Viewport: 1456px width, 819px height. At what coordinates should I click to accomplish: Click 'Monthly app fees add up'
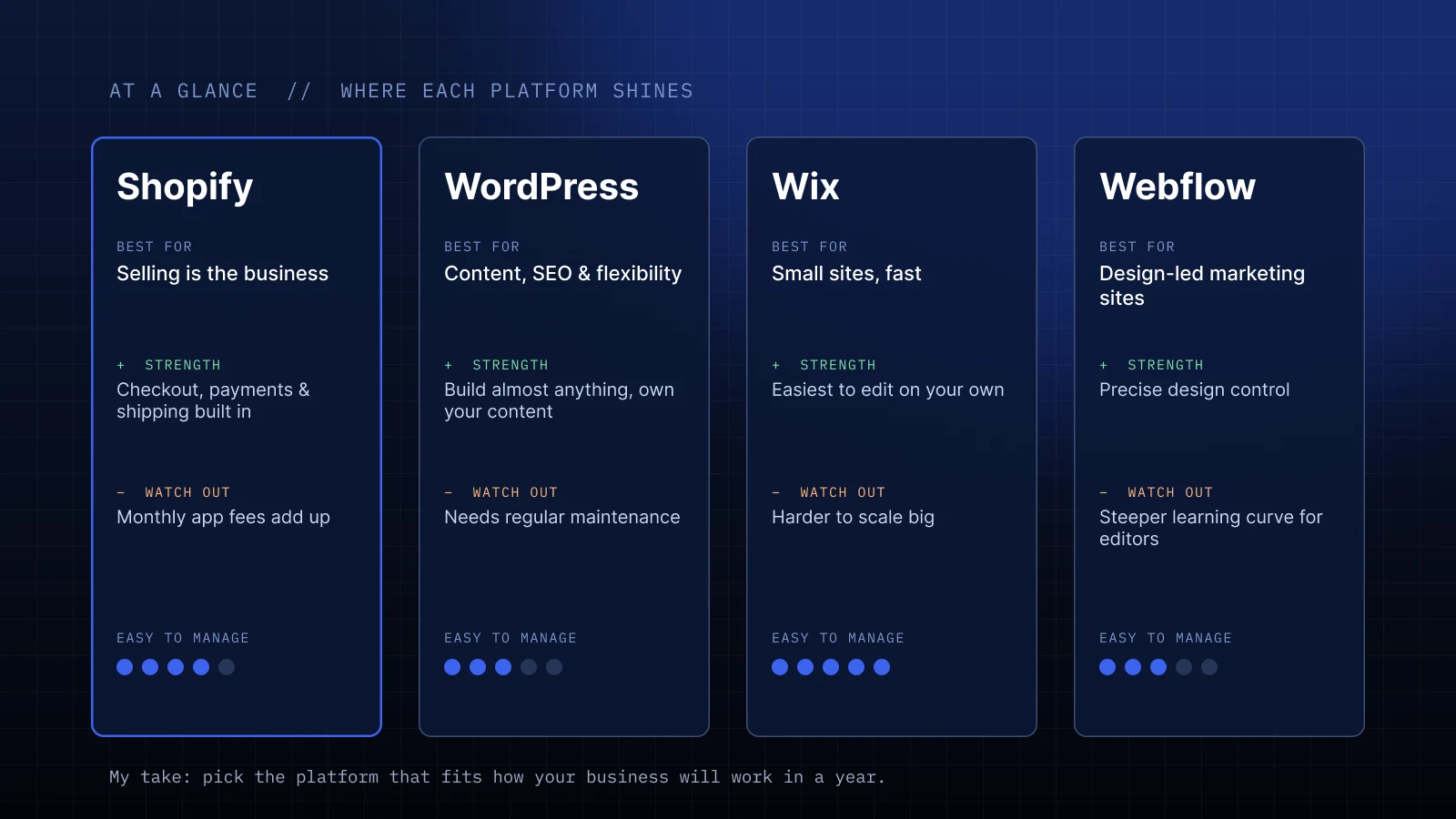tap(223, 518)
